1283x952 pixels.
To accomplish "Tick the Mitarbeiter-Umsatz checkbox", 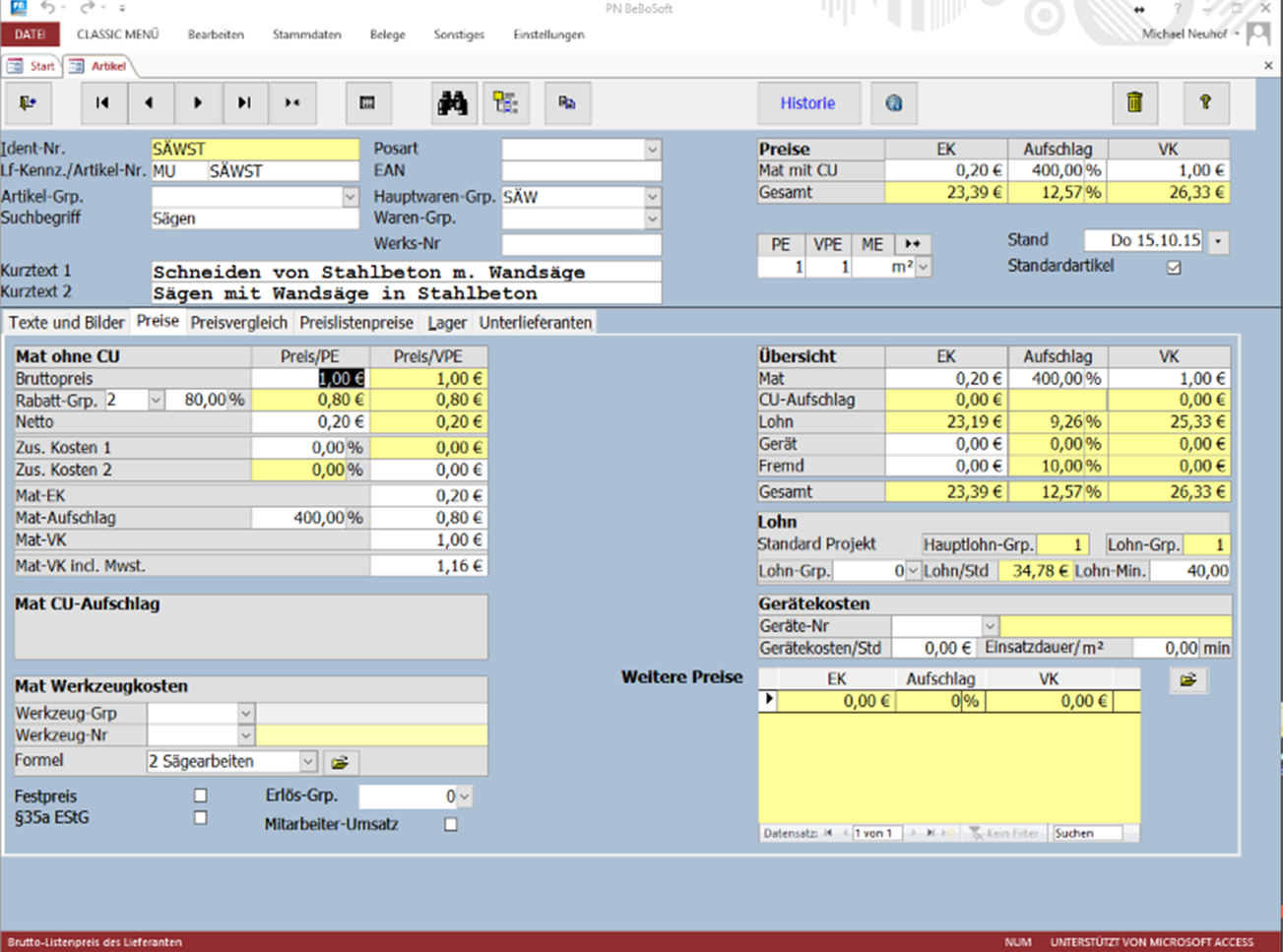I will pos(451,825).
